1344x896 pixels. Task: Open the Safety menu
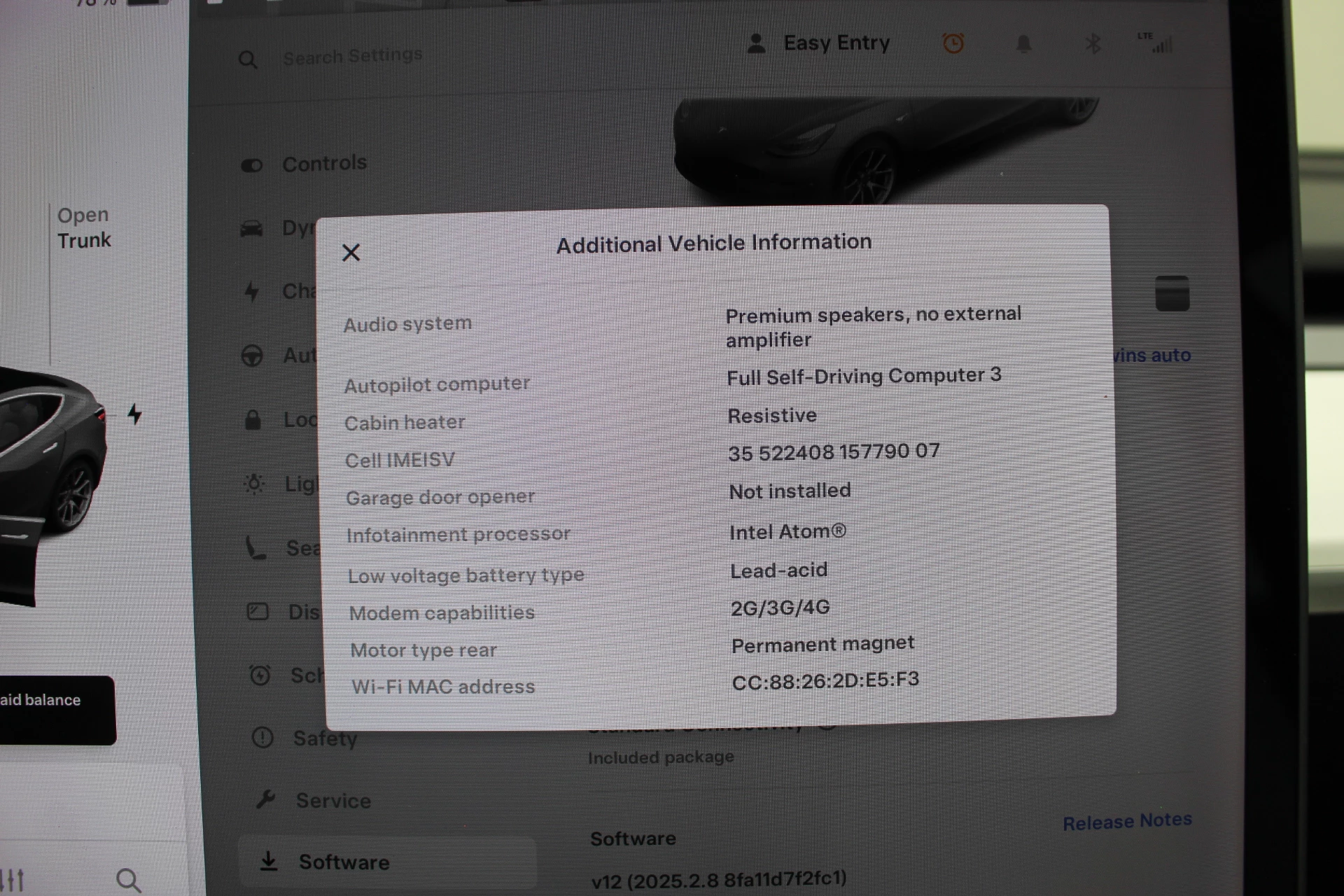coord(325,738)
